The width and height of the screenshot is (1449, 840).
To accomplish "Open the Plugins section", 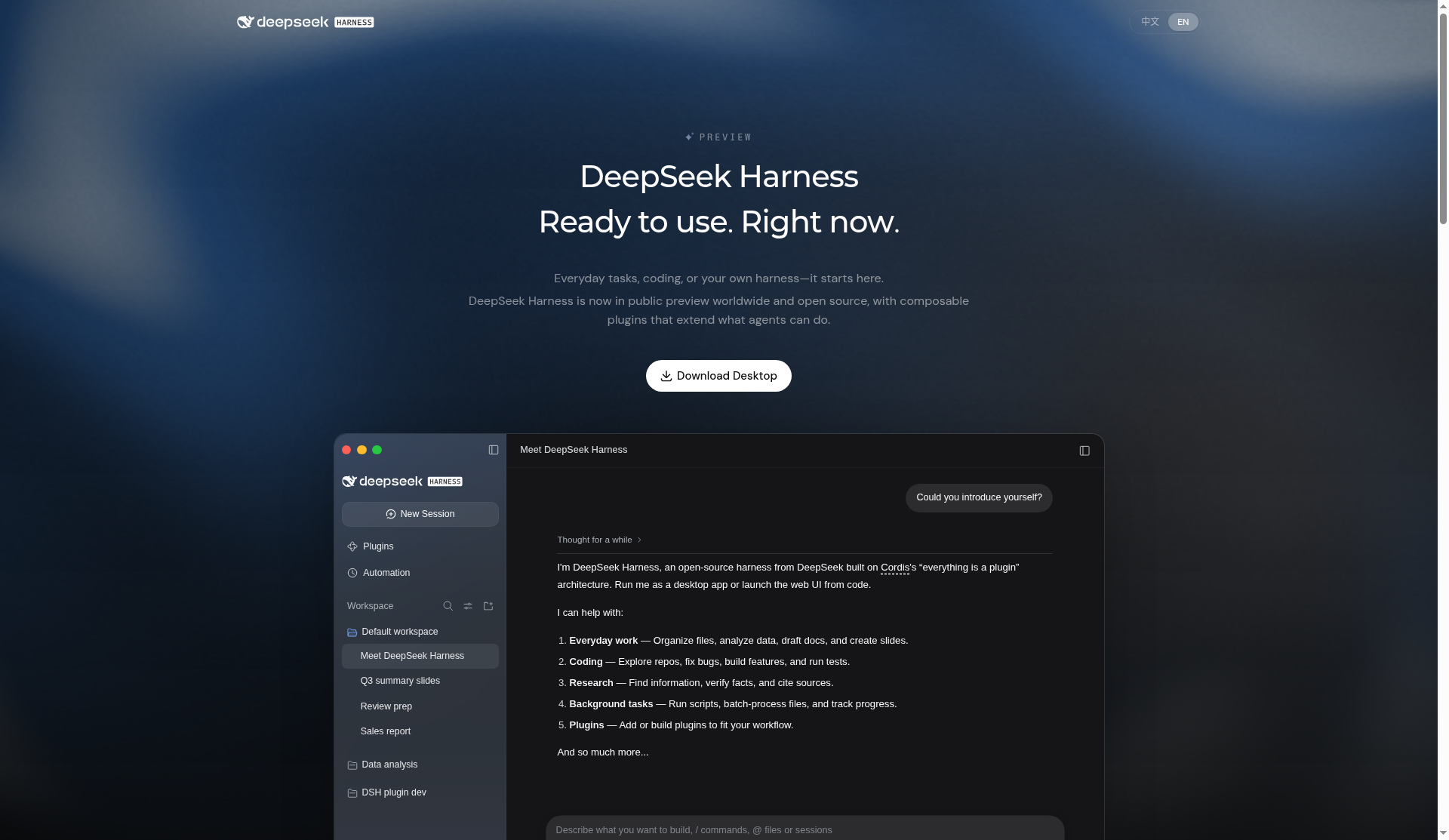I will point(420,546).
